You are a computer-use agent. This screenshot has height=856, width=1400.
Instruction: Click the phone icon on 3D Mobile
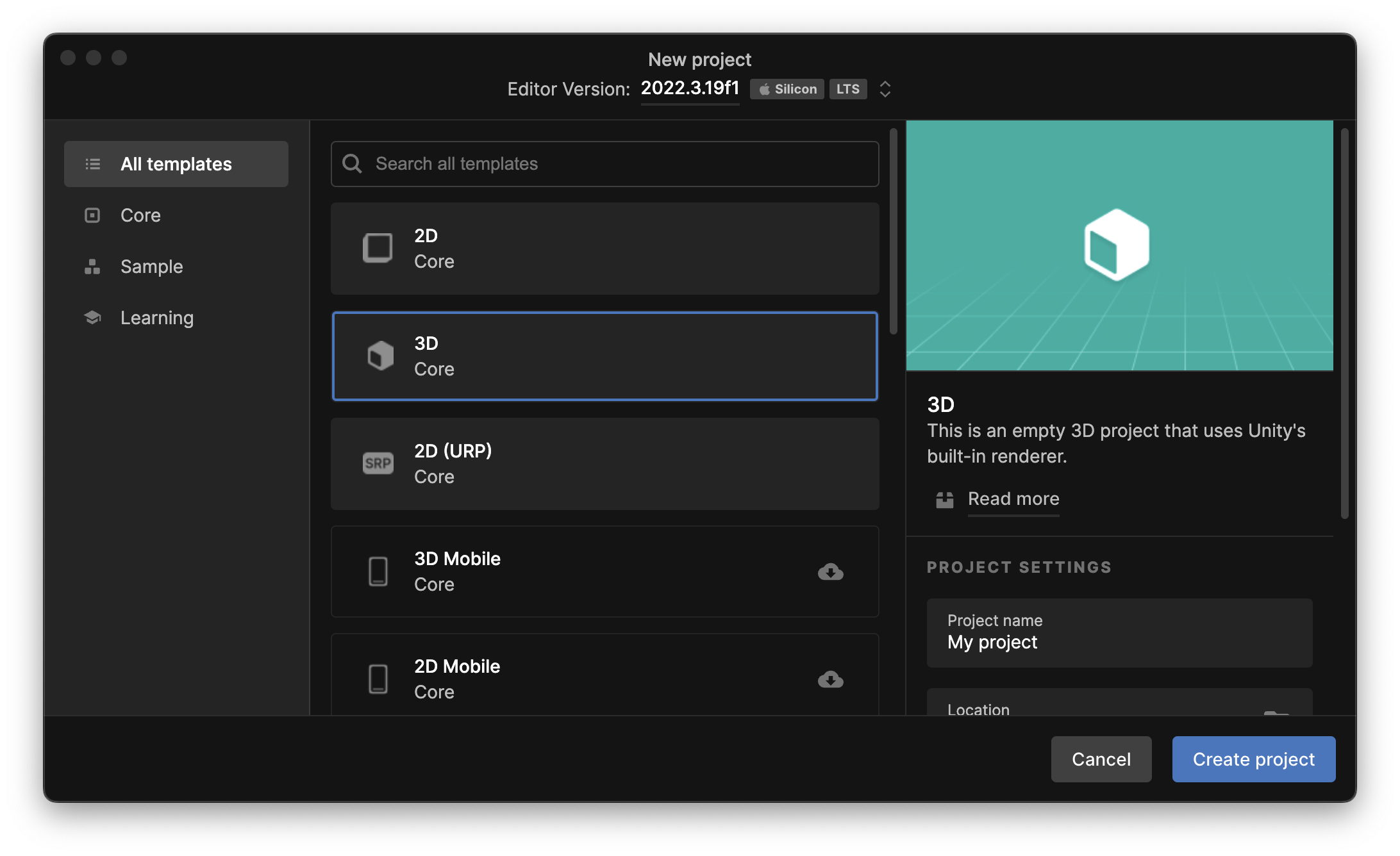click(378, 571)
